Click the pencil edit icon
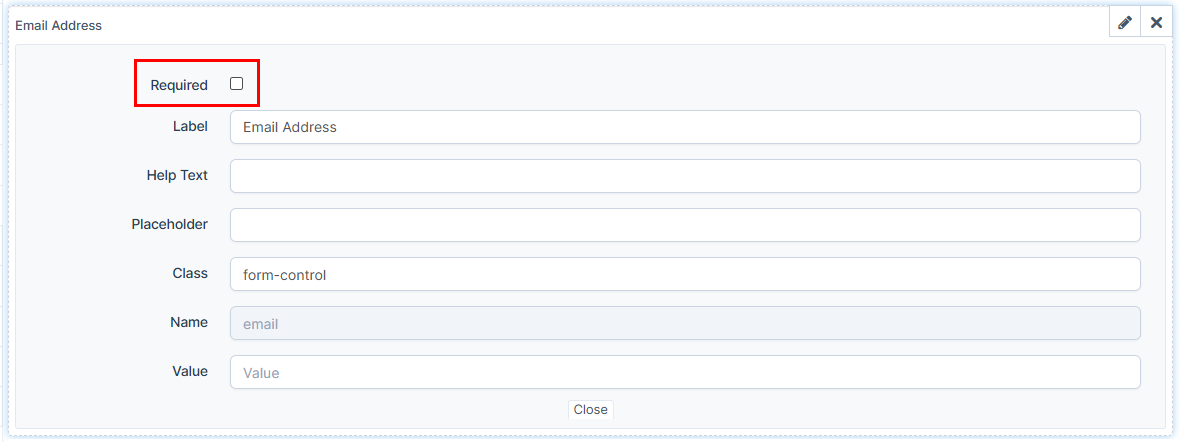The height and width of the screenshot is (442, 1184). point(1125,23)
